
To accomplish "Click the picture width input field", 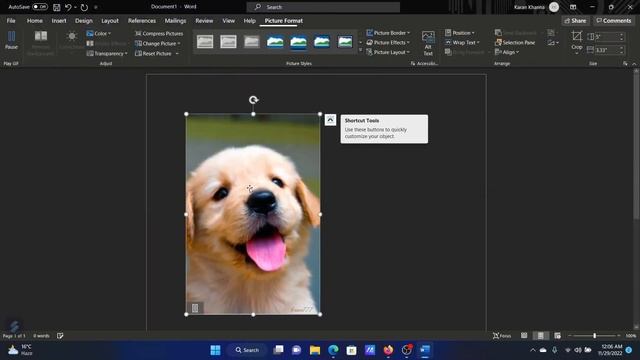I will (x=607, y=50).
